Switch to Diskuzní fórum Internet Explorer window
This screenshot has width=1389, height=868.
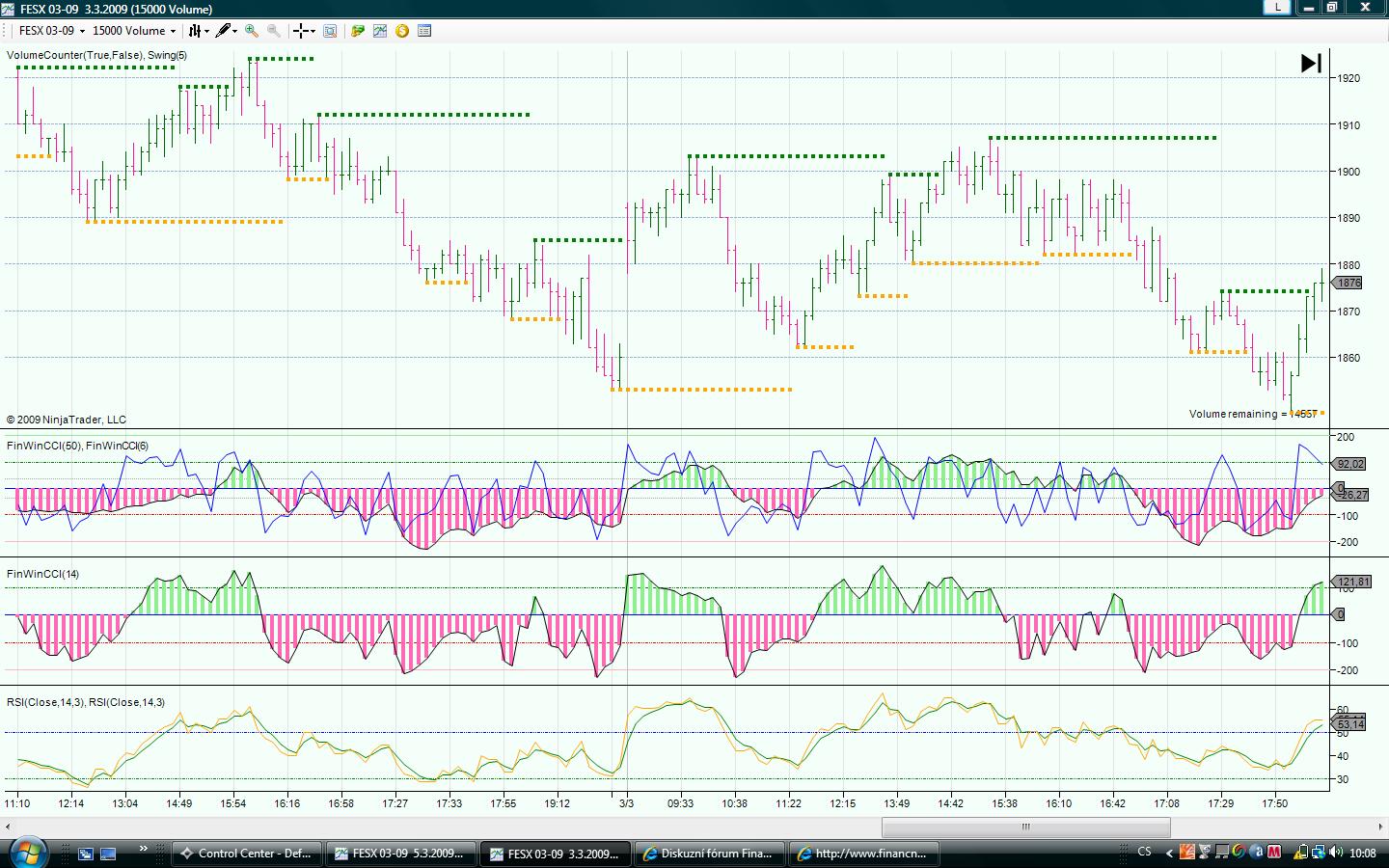click(x=712, y=854)
